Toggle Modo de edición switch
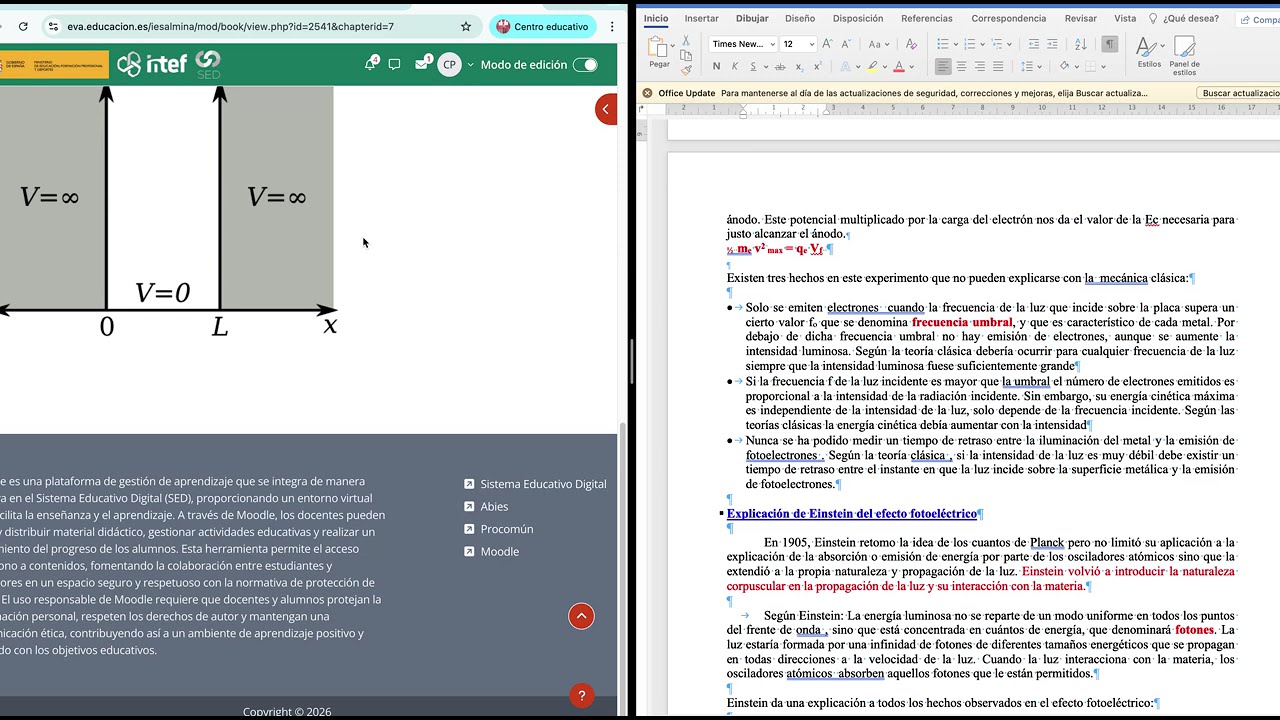 pyautogui.click(x=585, y=65)
